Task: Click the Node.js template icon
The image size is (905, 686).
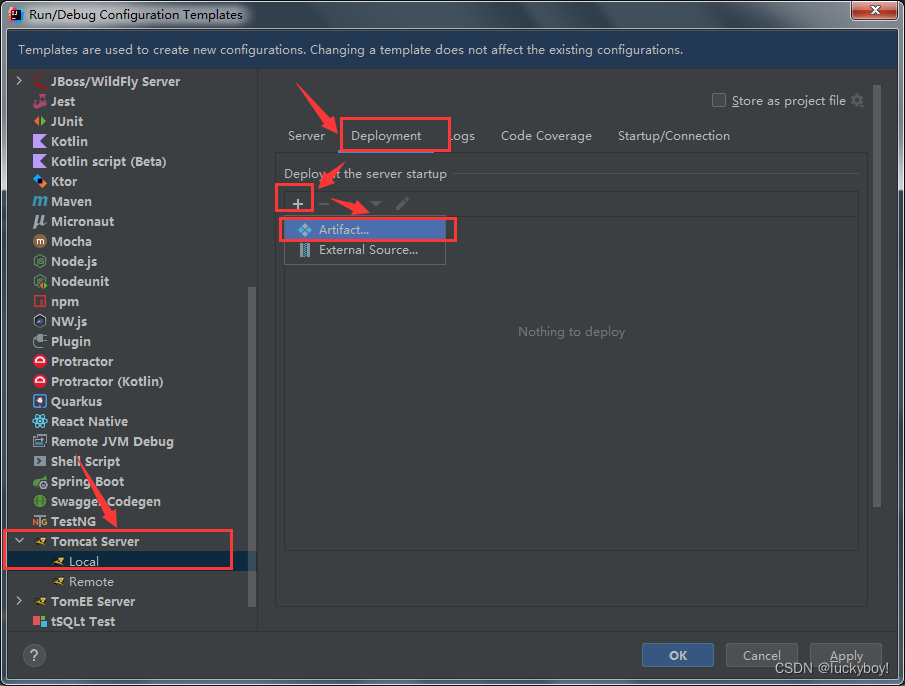Action: (40, 261)
